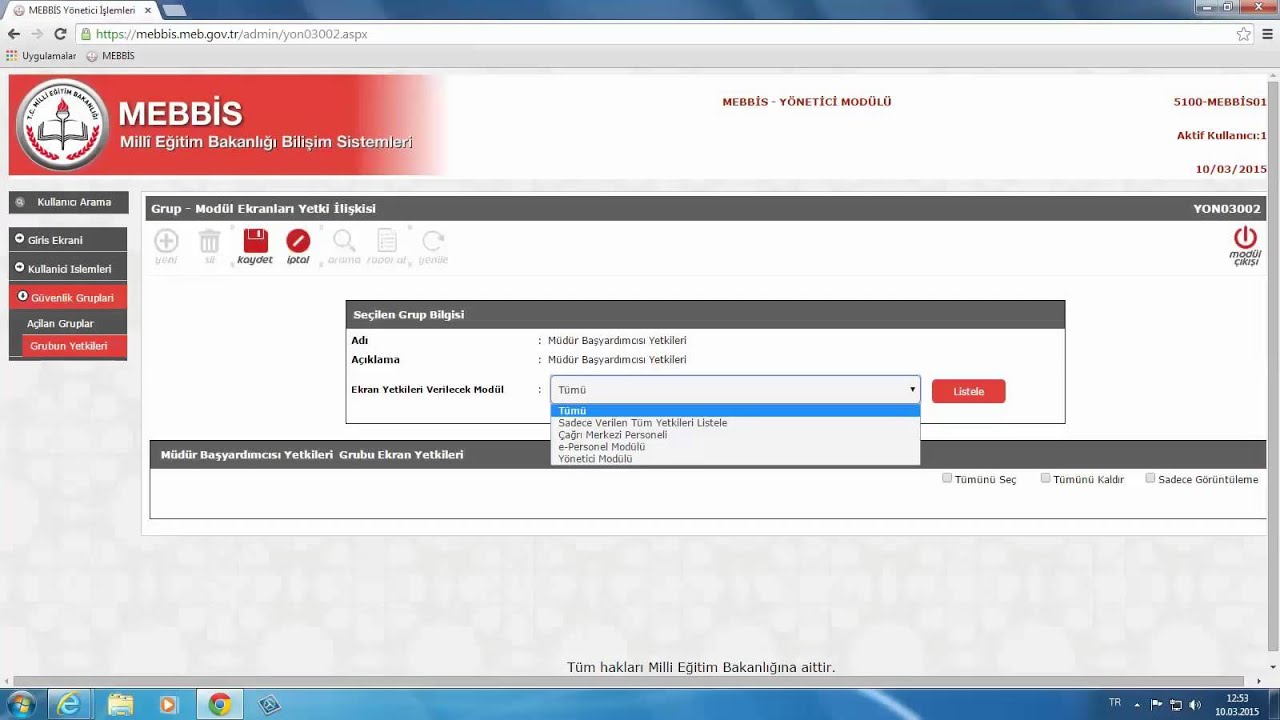Select Yönetici Modülü option
This screenshot has height=720, width=1280.
[735, 459]
